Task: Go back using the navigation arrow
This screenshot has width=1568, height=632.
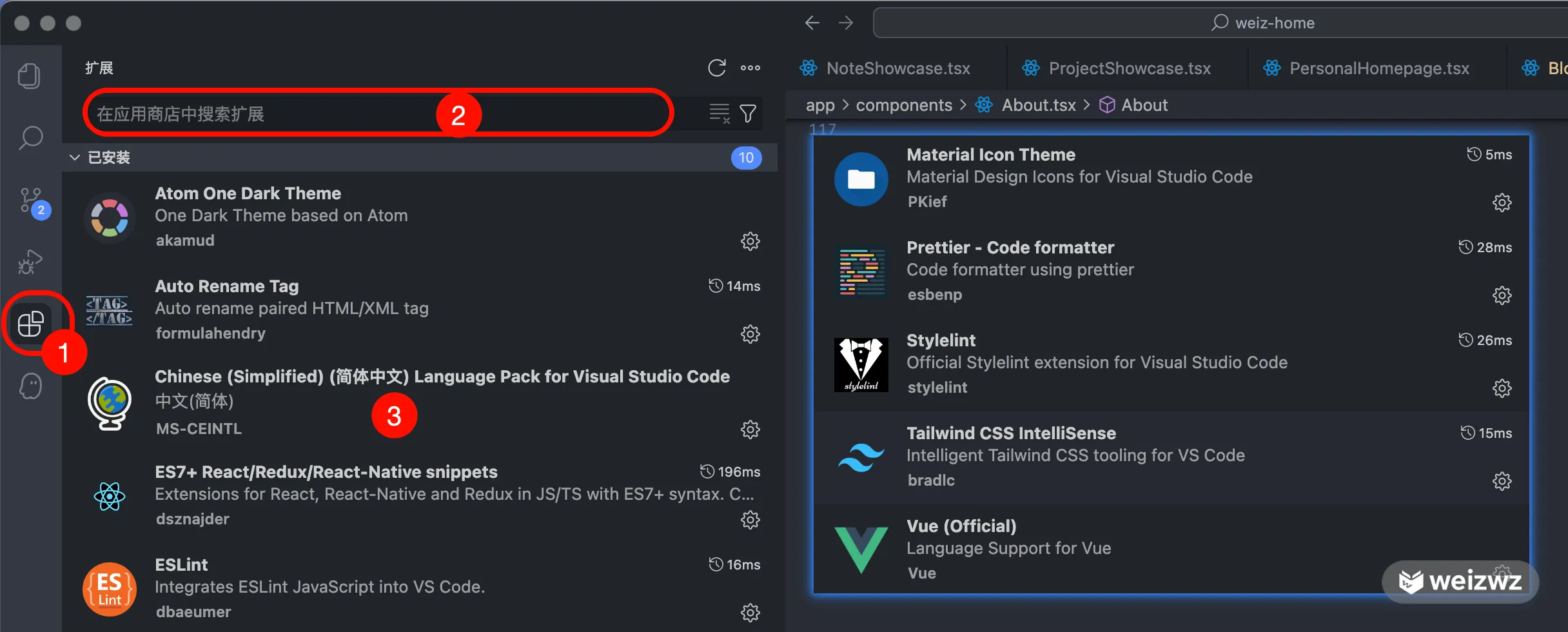Action: click(x=812, y=23)
